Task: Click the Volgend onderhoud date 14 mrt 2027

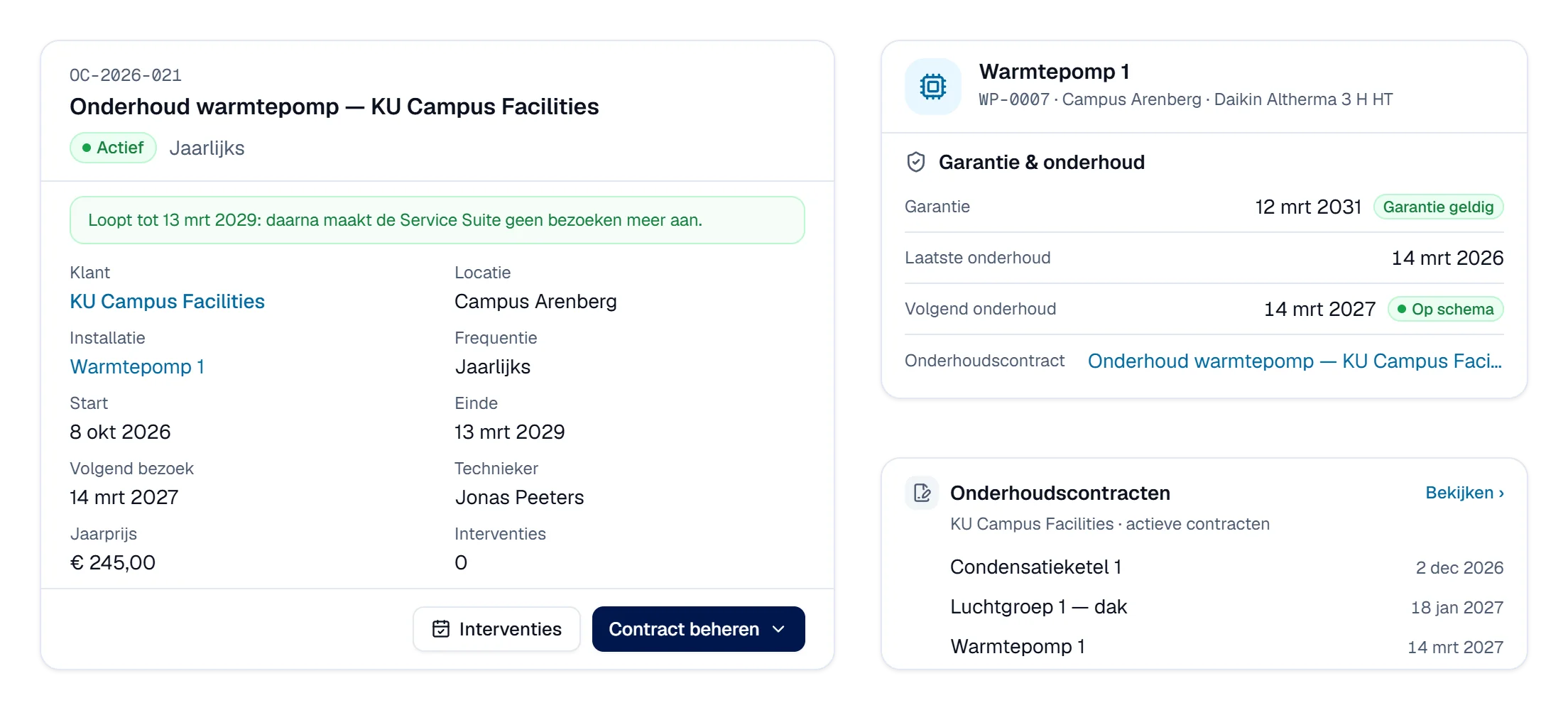Action: pos(1319,309)
